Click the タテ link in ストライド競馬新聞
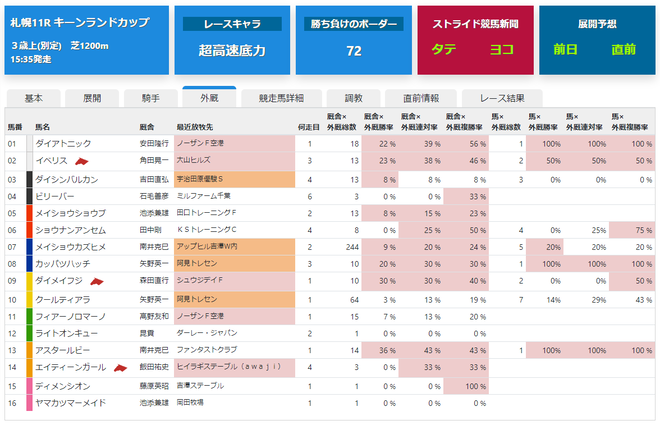Screen dimensions: 660x425 click(444, 50)
